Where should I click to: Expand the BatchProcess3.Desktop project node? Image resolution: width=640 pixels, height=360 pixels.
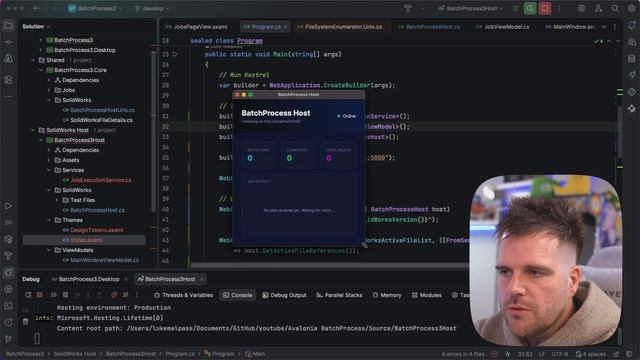41,50
